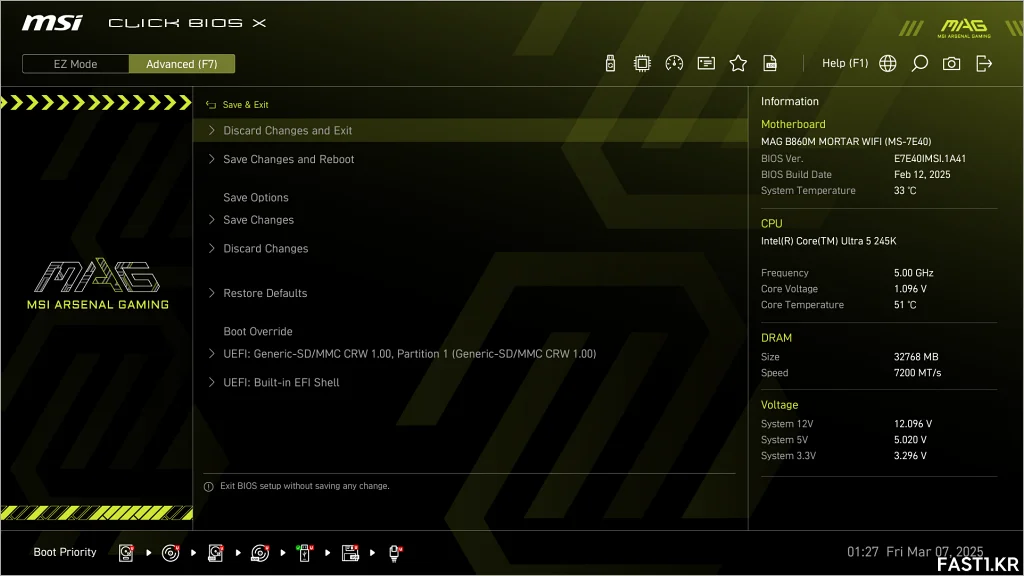Click DRAM speed 7200 MT/s
1024x576 pixels.
[917, 373]
